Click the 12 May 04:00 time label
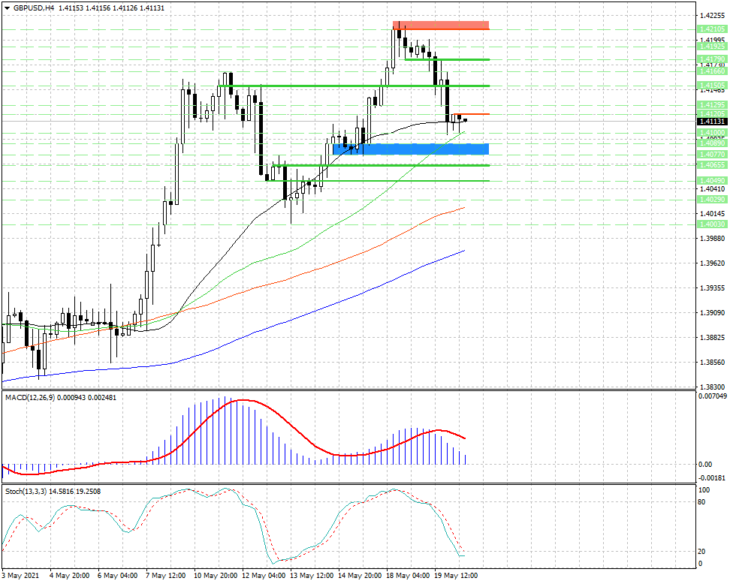Image resolution: width=730 pixels, height=584 pixels. pos(265,575)
